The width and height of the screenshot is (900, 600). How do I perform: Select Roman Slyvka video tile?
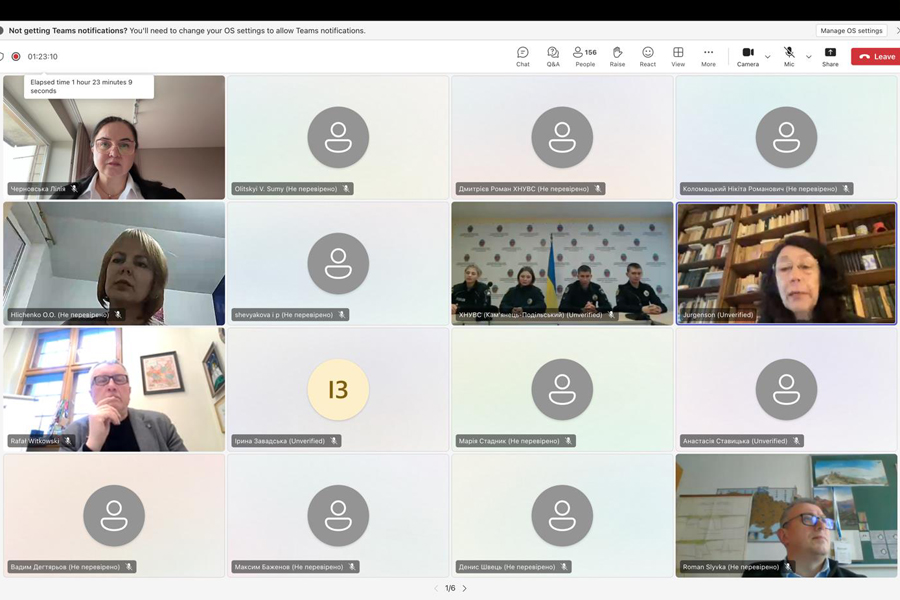(786, 516)
